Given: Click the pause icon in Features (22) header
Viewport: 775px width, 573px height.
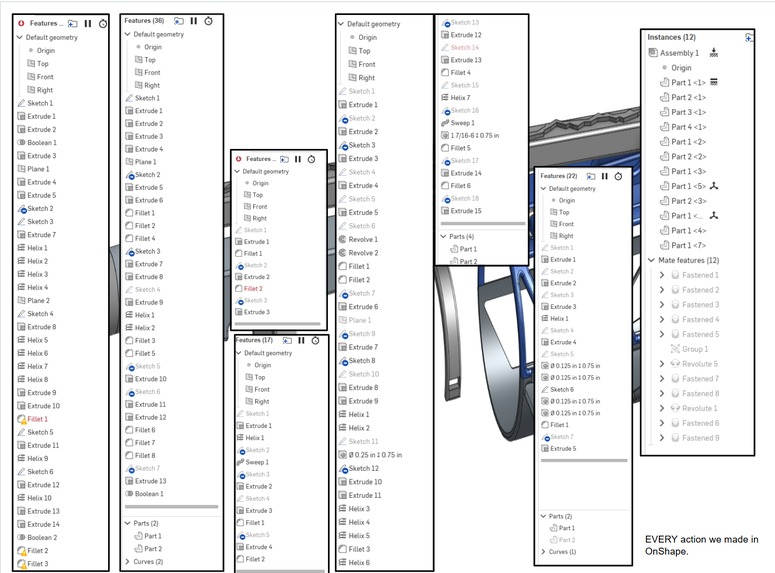Looking at the screenshot, I should (x=604, y=176).
